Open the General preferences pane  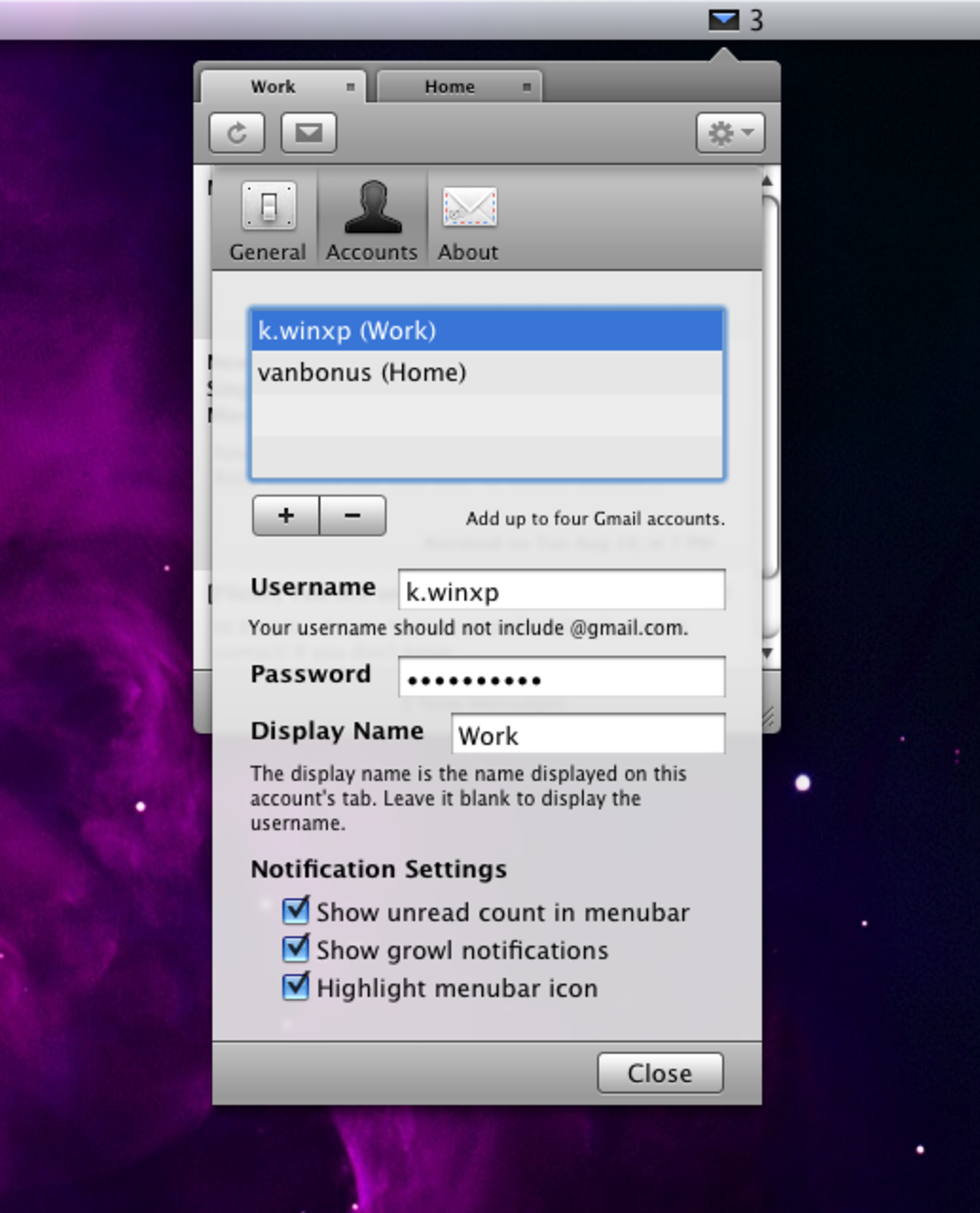point(268,221)
